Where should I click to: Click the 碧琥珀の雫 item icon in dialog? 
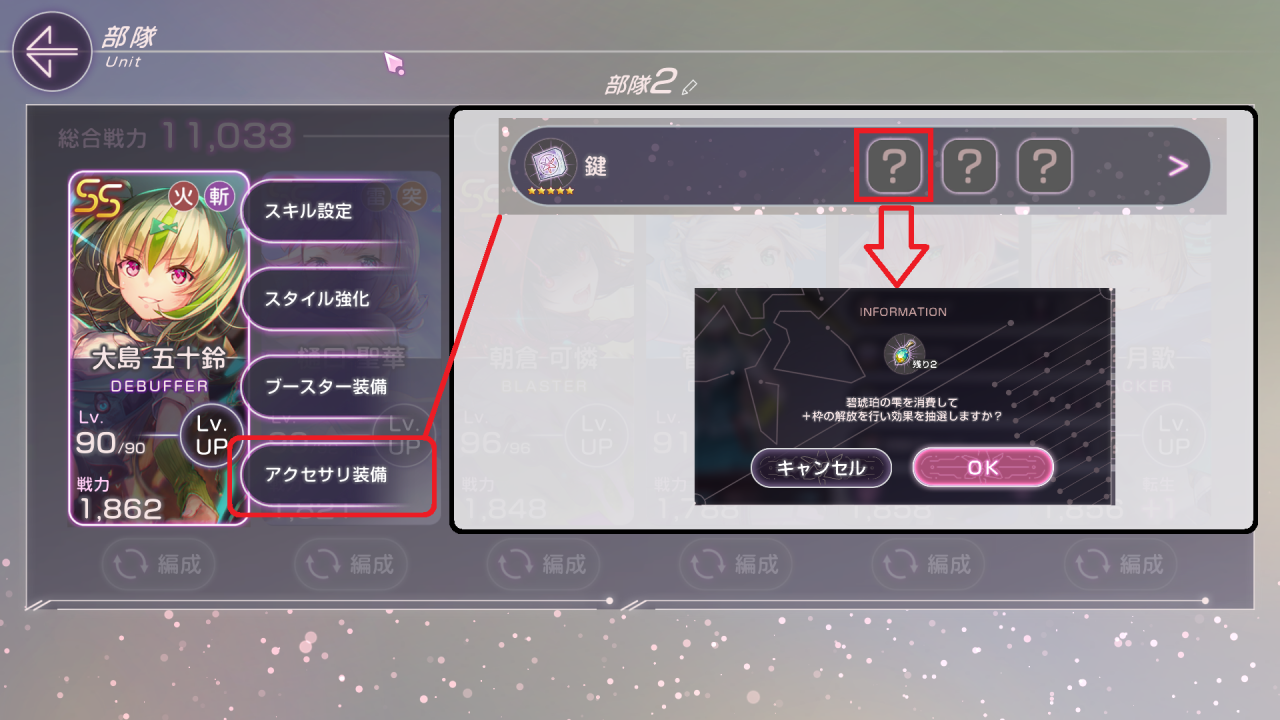click(x=903, y=352)
